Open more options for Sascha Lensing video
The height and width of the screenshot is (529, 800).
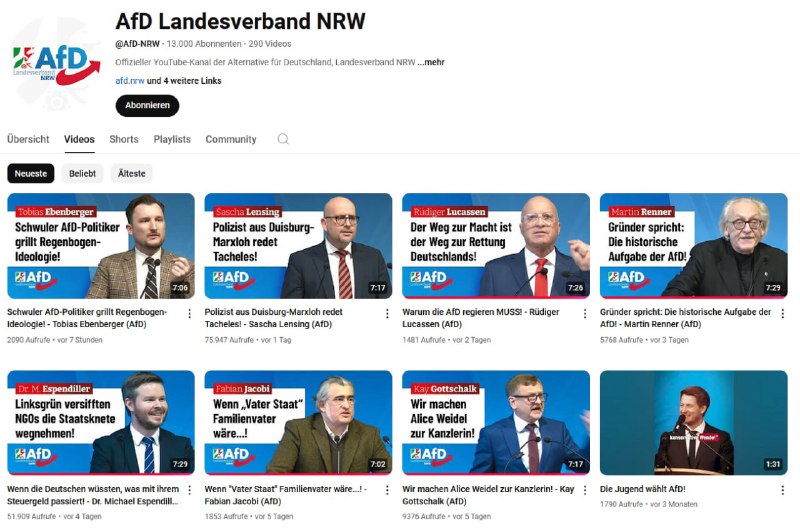387,314
